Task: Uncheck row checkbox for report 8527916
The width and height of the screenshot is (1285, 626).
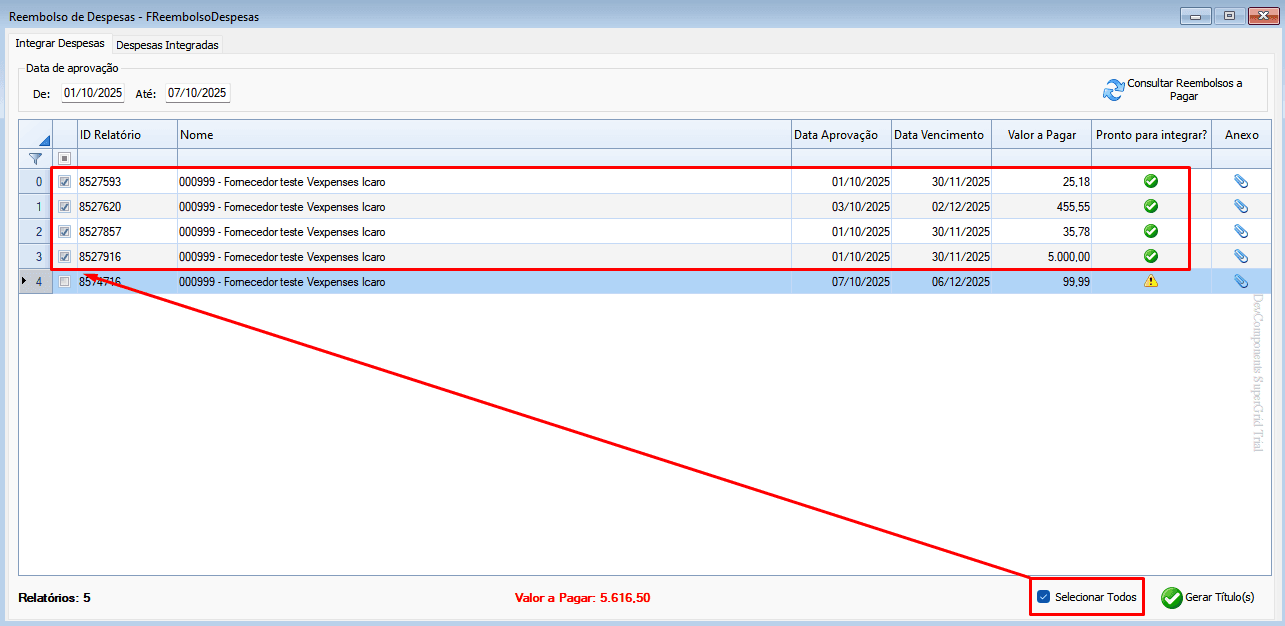Action: coord(65,257)
